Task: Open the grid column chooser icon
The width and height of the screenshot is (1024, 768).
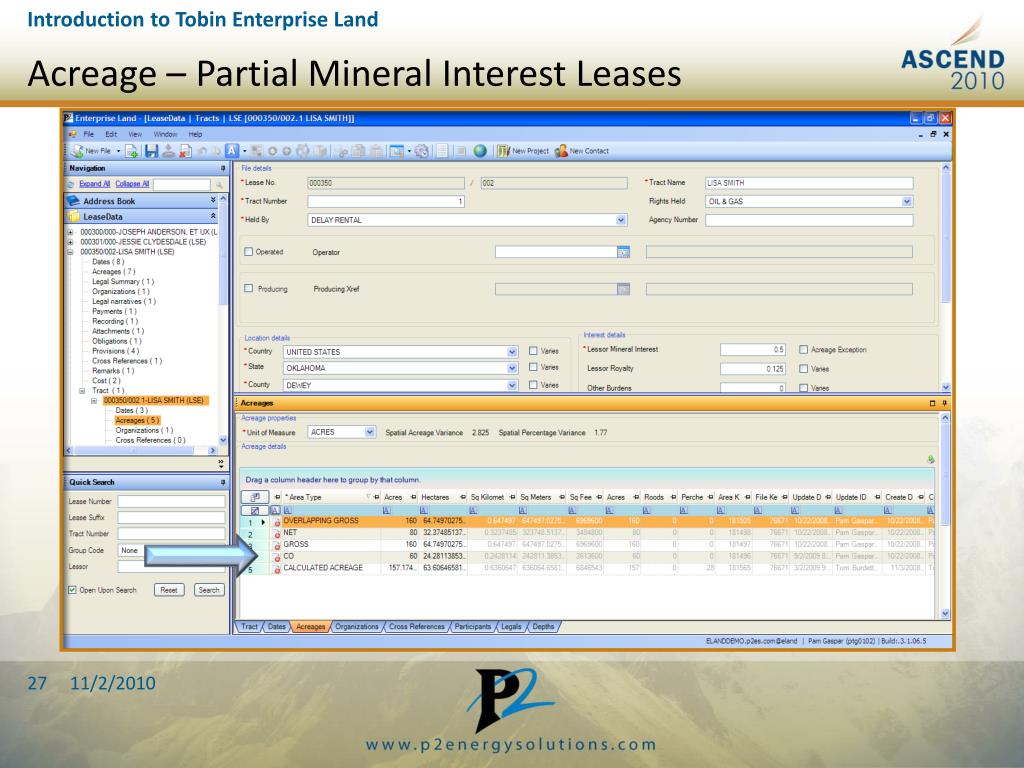Action: pos(255,497)
